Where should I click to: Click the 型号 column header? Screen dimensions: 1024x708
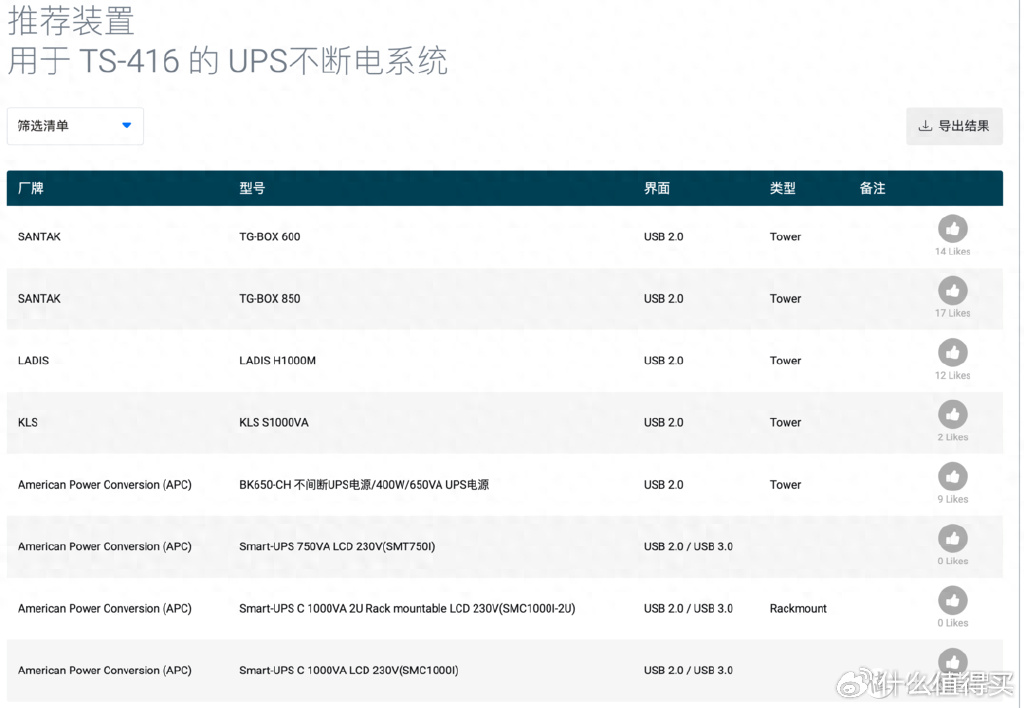pos(252,188)
